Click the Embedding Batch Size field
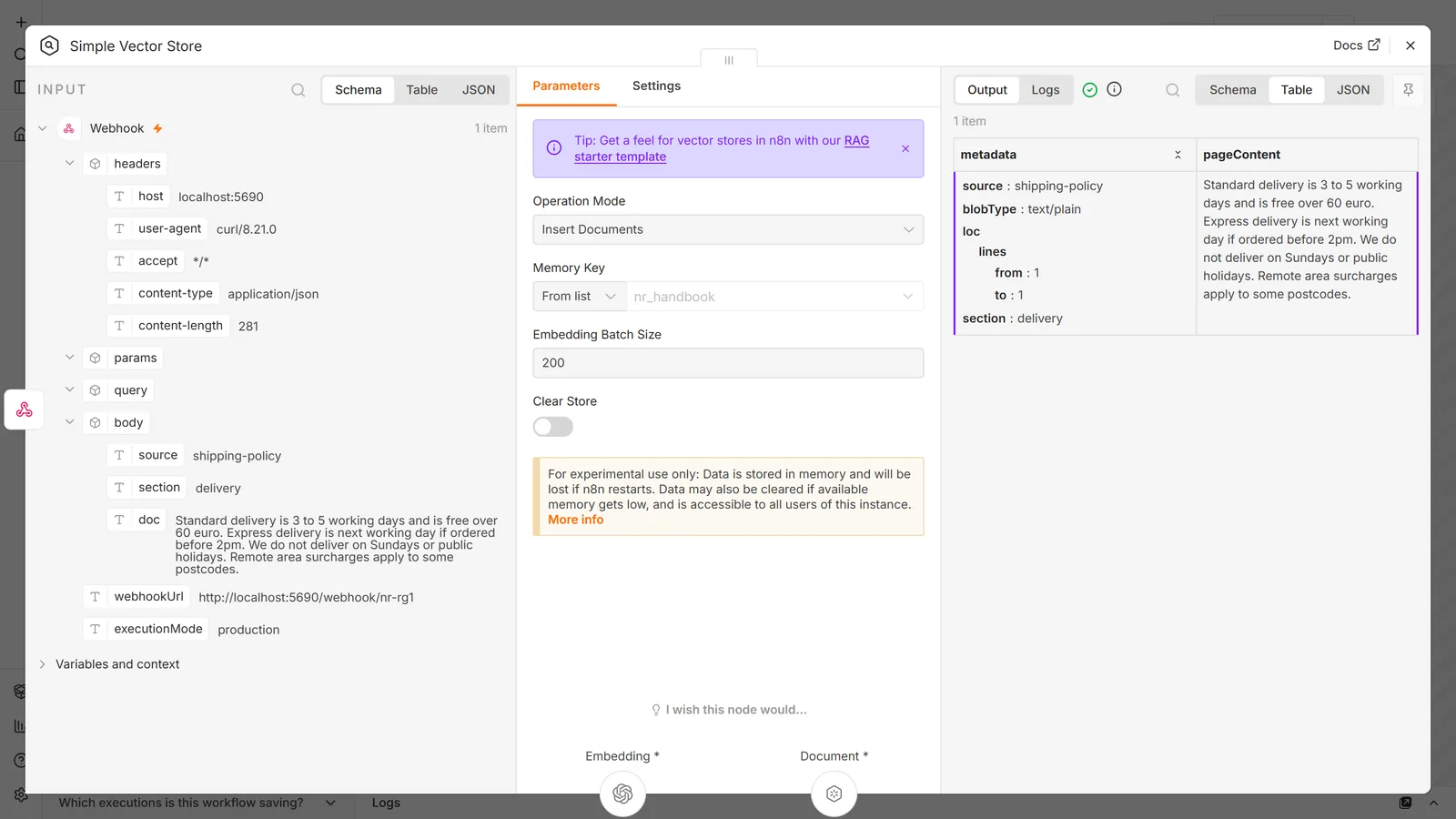 tap(728, 363)
